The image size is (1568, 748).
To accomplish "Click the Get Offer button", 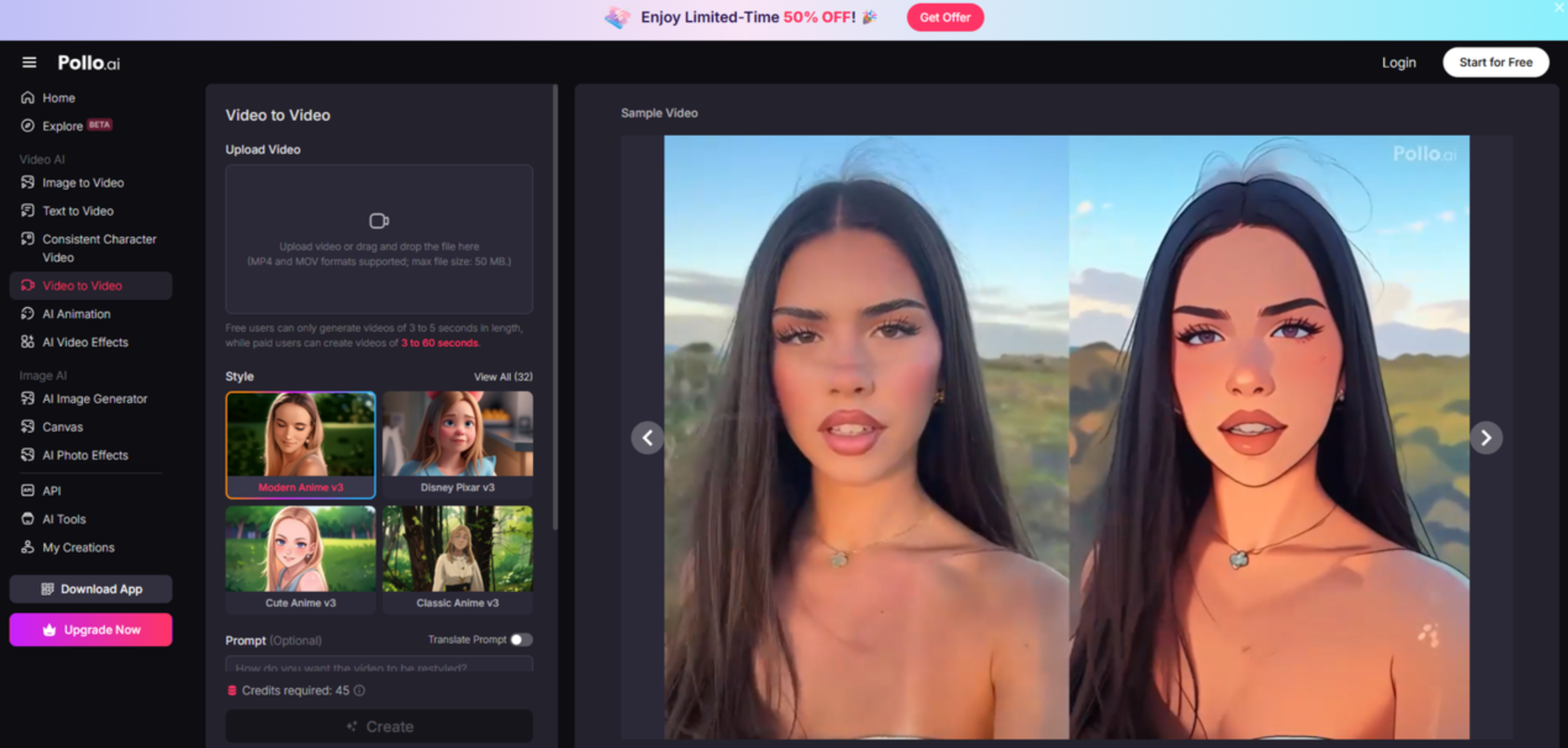I will (x=944, y=17).
